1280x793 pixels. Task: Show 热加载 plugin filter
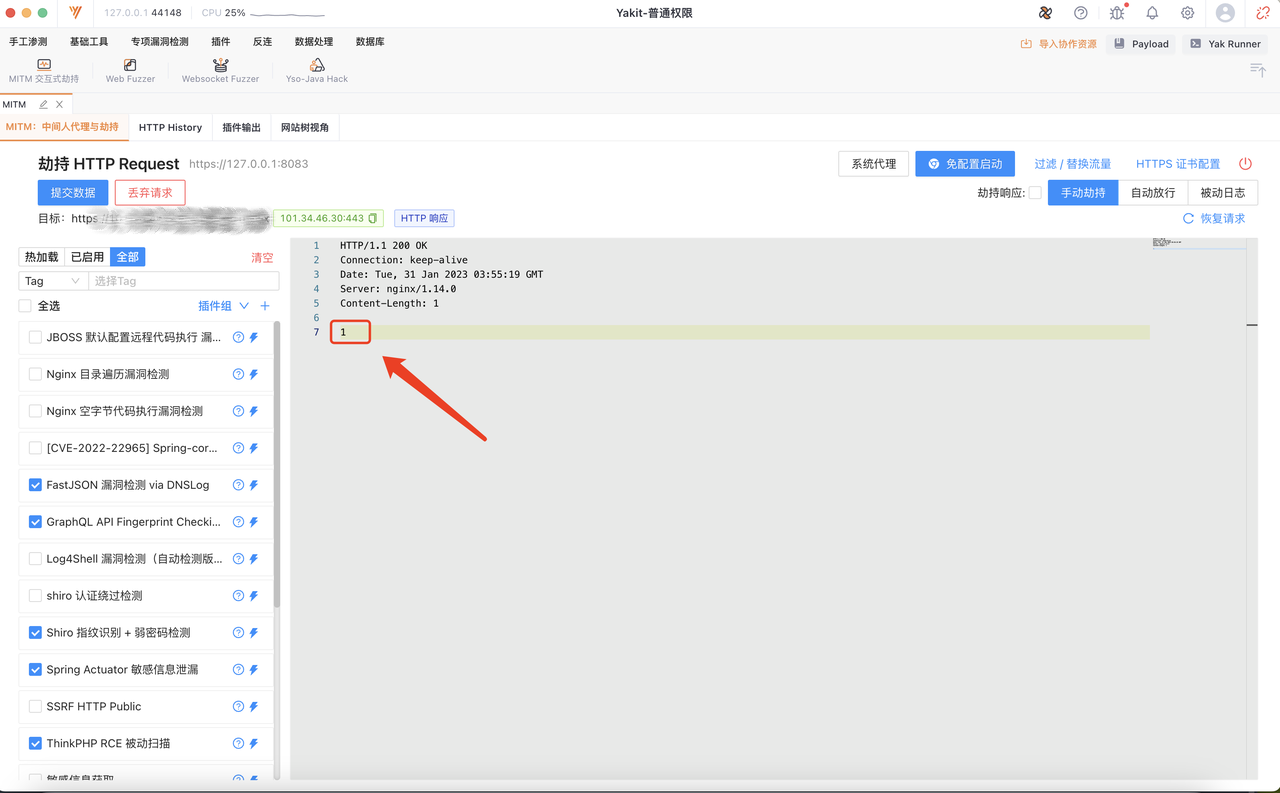[42, 257]
